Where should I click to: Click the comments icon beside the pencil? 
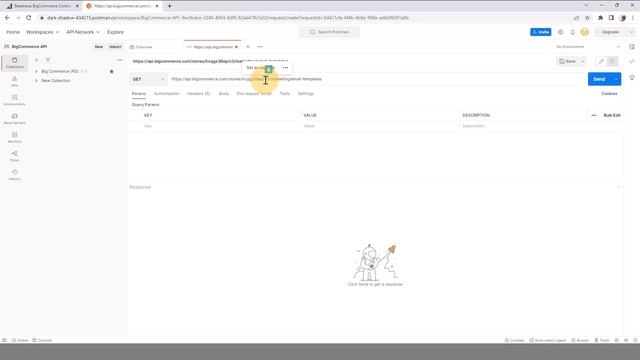(x=612, y=61)
